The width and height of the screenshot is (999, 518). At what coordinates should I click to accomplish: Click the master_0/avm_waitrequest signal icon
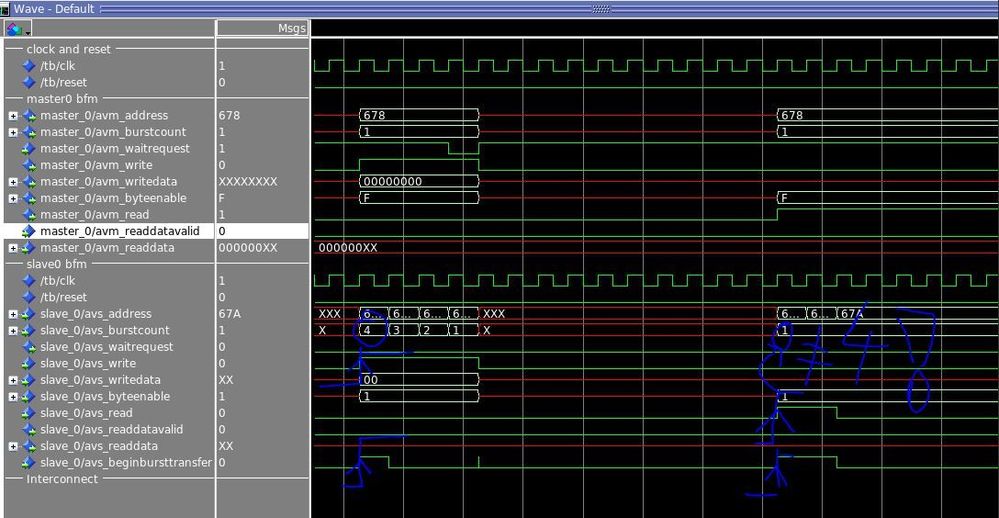(29, 149)
